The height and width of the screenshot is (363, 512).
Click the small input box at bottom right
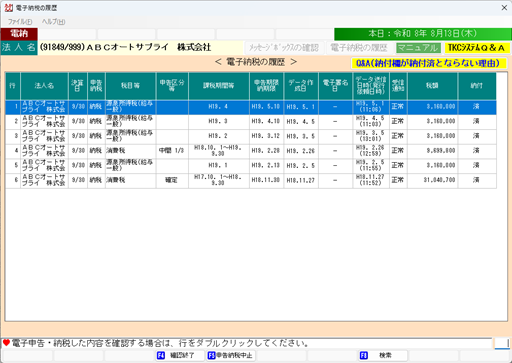pos(502,343)
